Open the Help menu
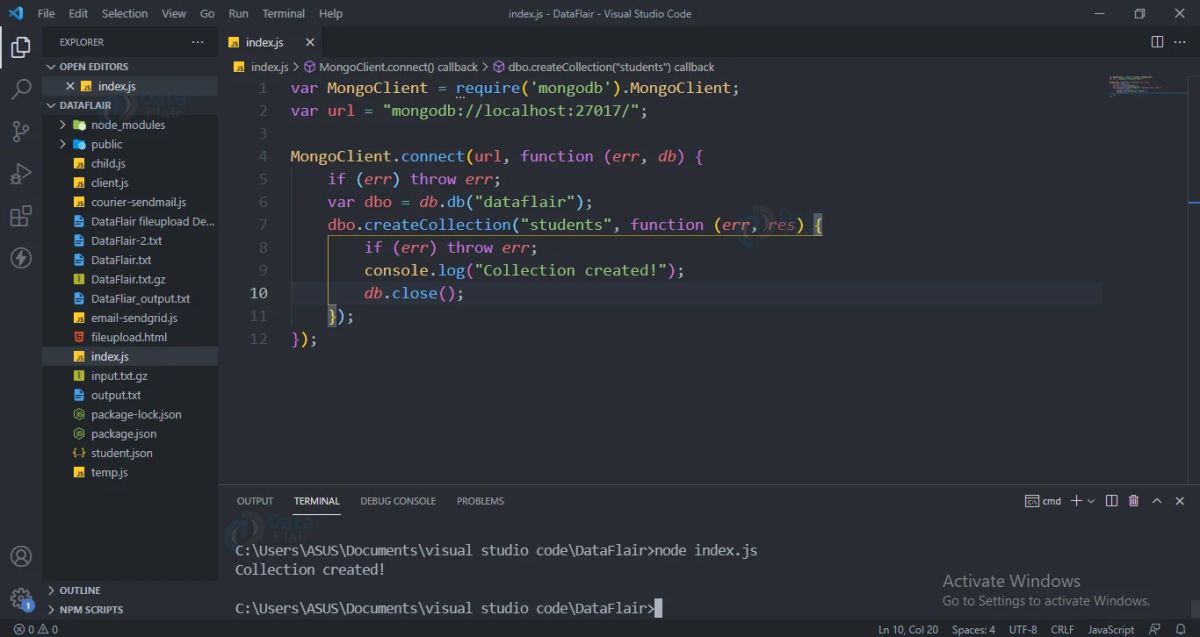Image resolution: width=1200 pixels, height=637 pixels. tap(331, 13)
